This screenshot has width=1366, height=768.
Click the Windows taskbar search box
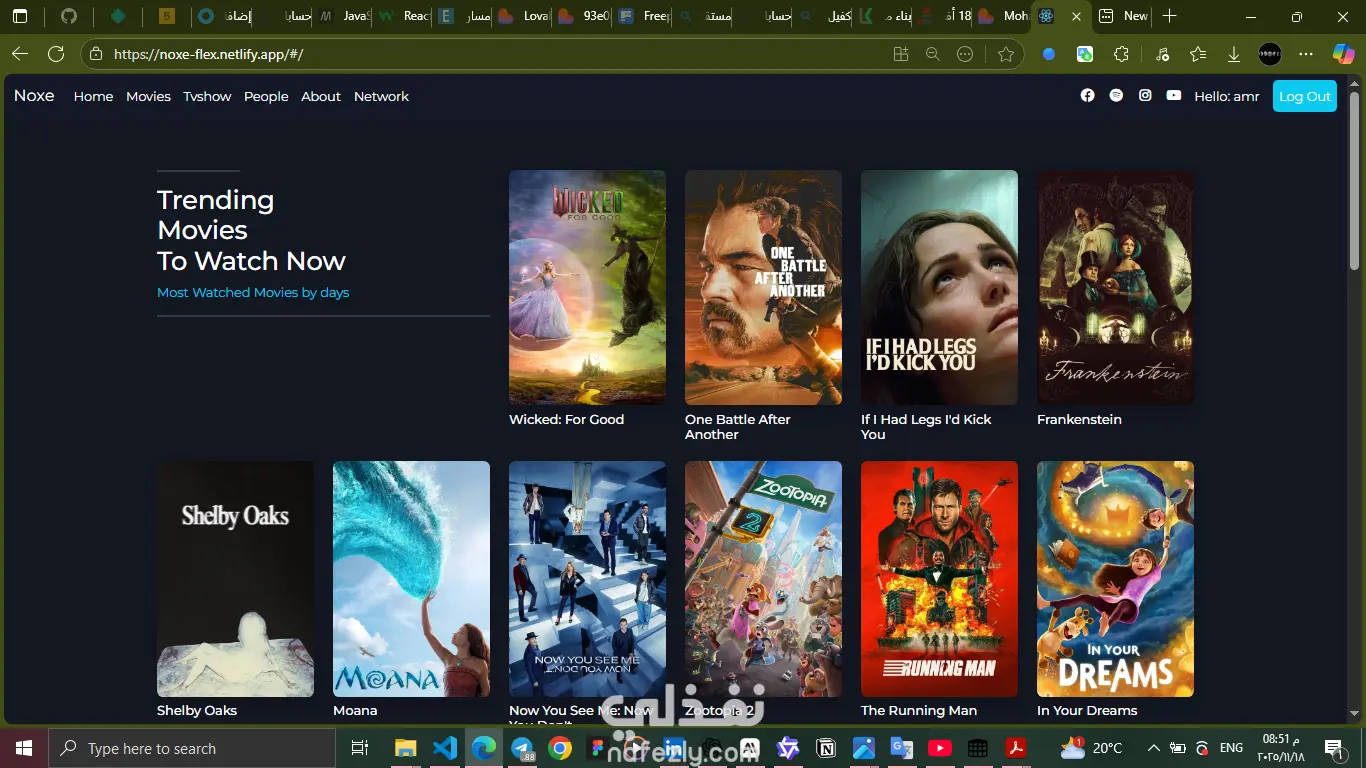[192, 748]
